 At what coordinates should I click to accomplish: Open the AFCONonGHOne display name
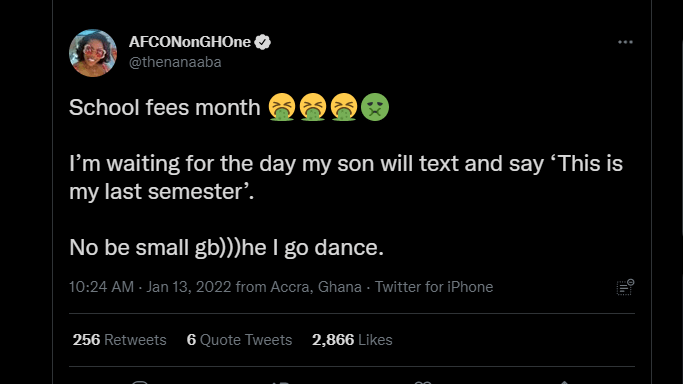click(x=190, y=42)
